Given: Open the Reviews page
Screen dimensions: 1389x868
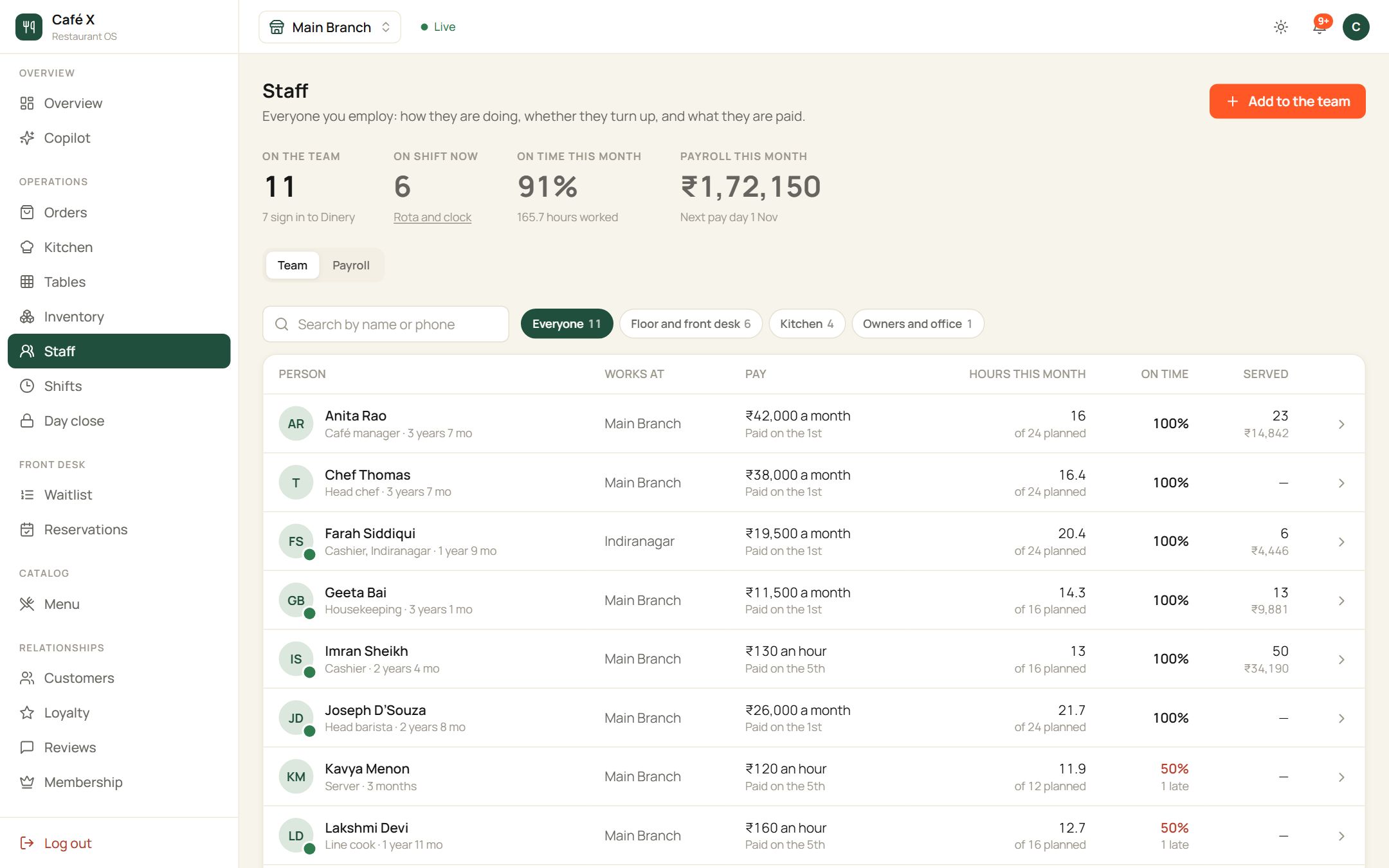Looking at the screenshot, I should (x=119, y=748).
